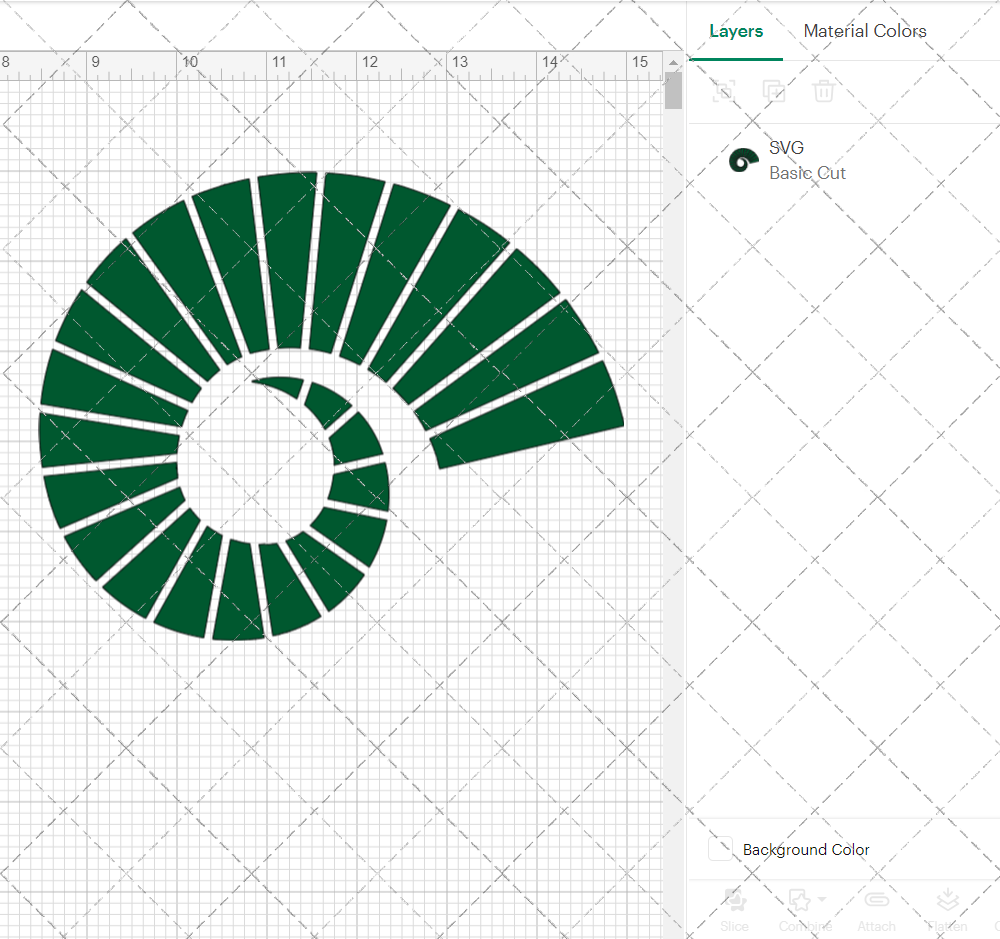Open the Background Color swatch
Screen dimensions: 1000x939
click(x=721, y=849)
